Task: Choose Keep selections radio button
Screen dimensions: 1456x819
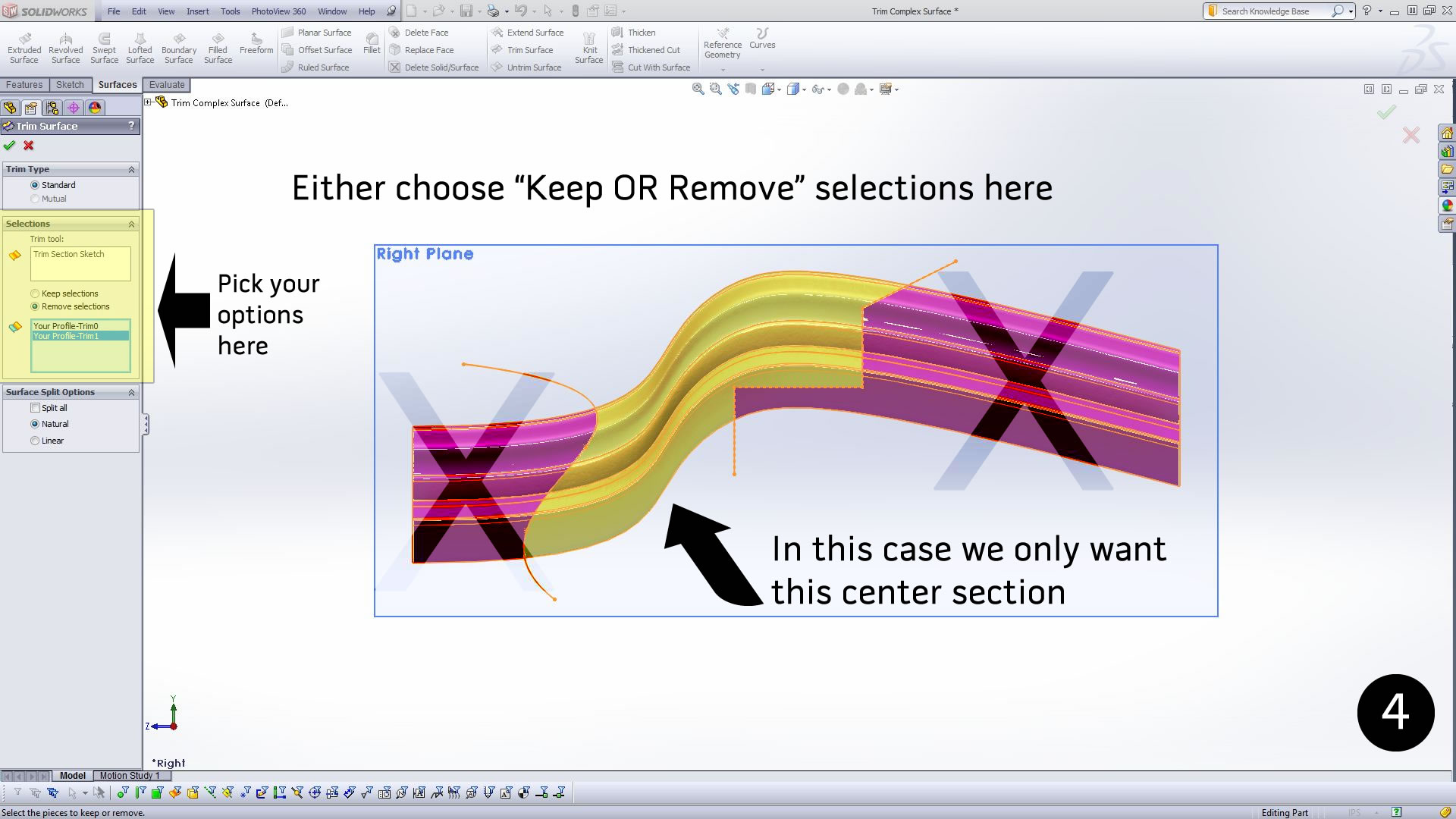Action: pyautogui.click(x=35, y=293)
